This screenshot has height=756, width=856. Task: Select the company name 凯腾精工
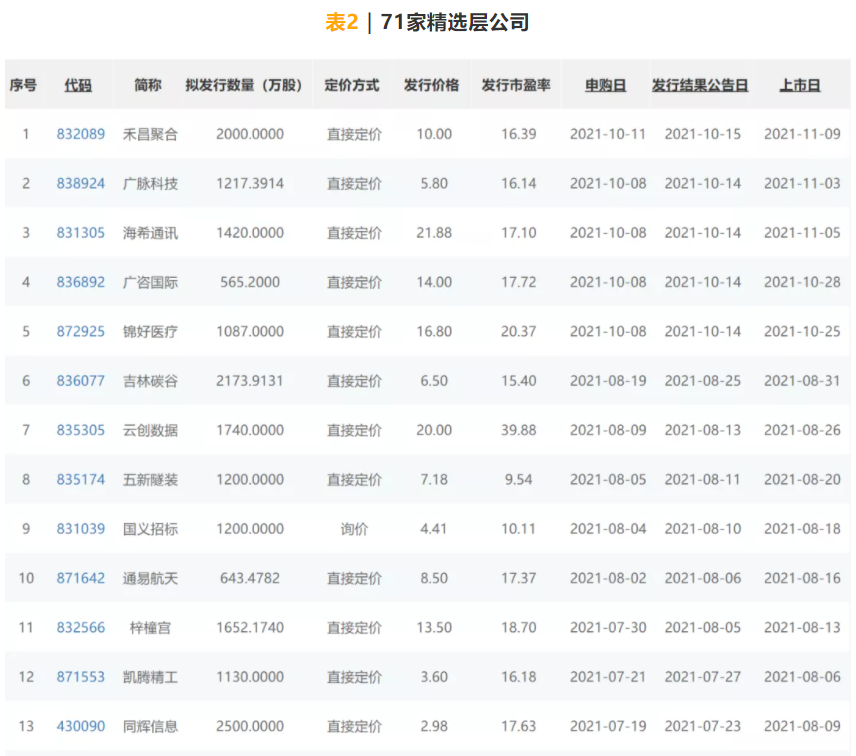150,677
